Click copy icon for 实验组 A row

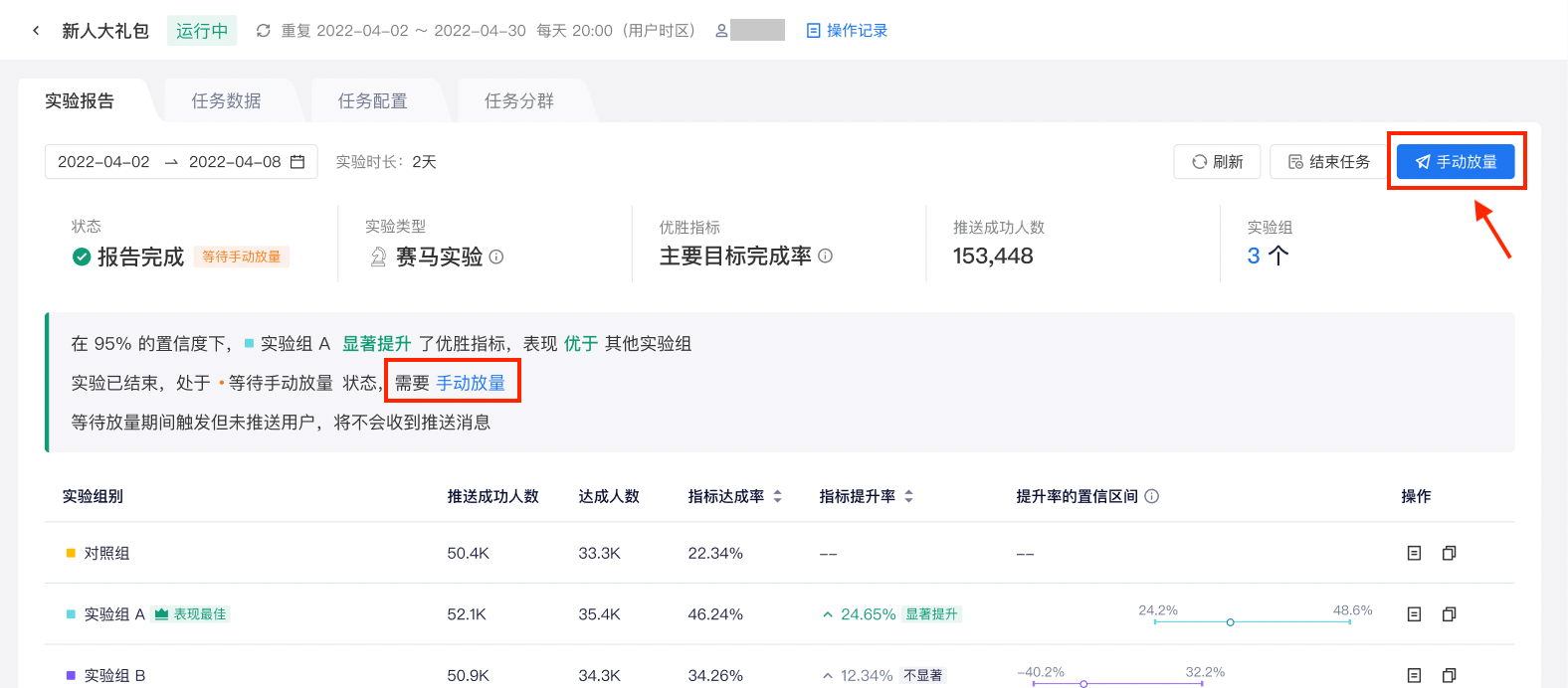pos(1449,614)
